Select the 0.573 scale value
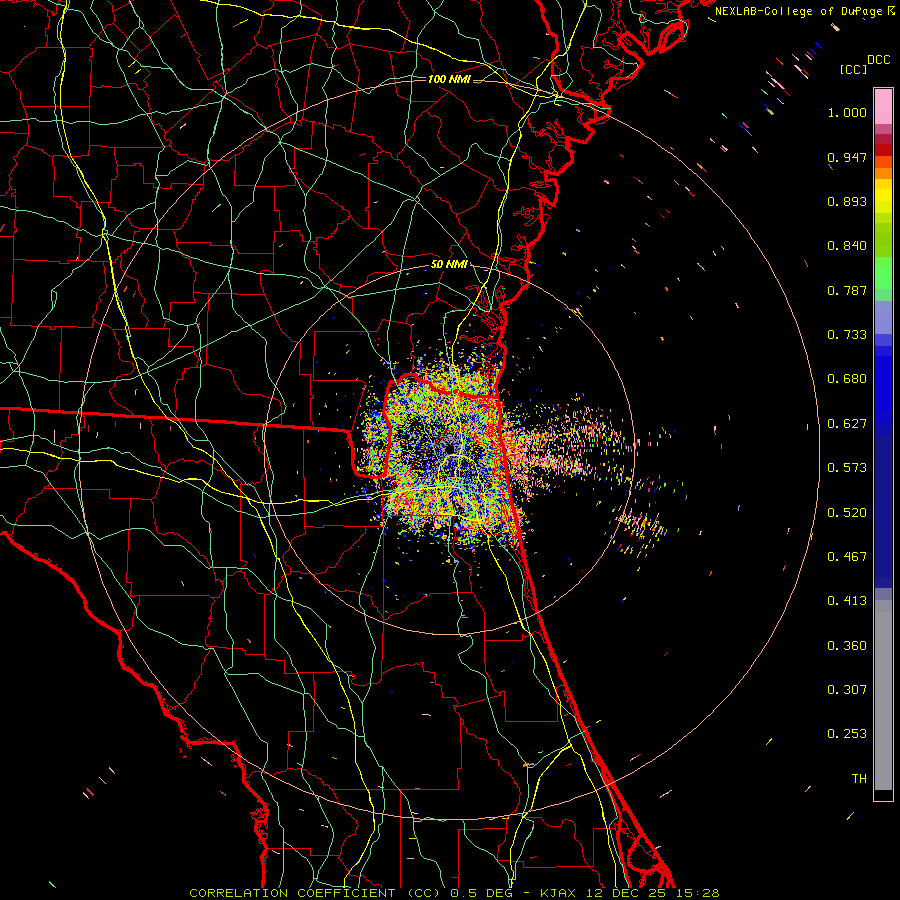Viewport: 900px width, 900px height. (847, 468)
